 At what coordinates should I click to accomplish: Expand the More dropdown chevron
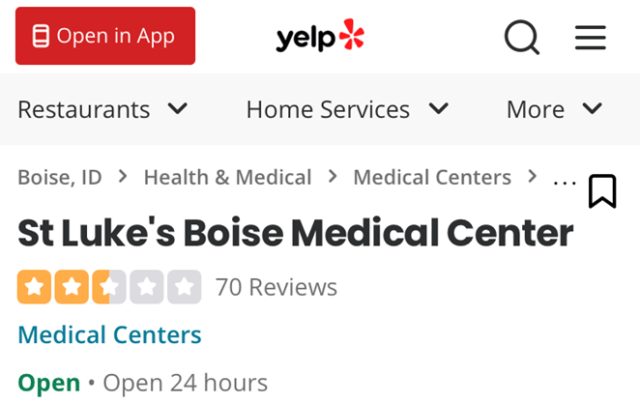coord(592,108)
